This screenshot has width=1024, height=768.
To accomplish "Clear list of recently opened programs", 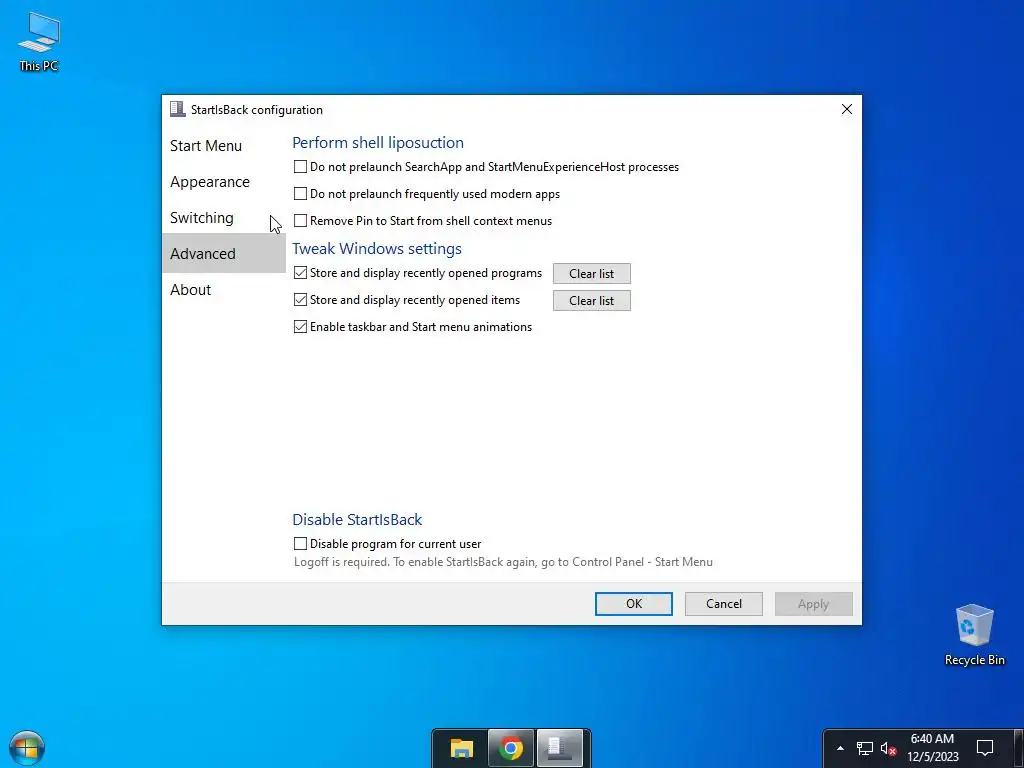I will pos(592,274).
